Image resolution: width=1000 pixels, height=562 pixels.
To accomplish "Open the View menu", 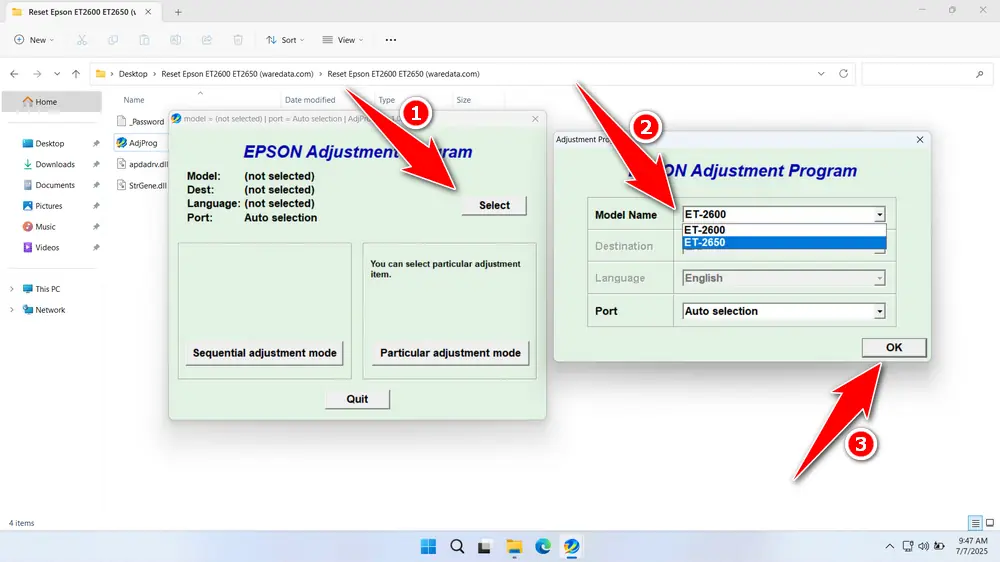I will tap(342, 40).
